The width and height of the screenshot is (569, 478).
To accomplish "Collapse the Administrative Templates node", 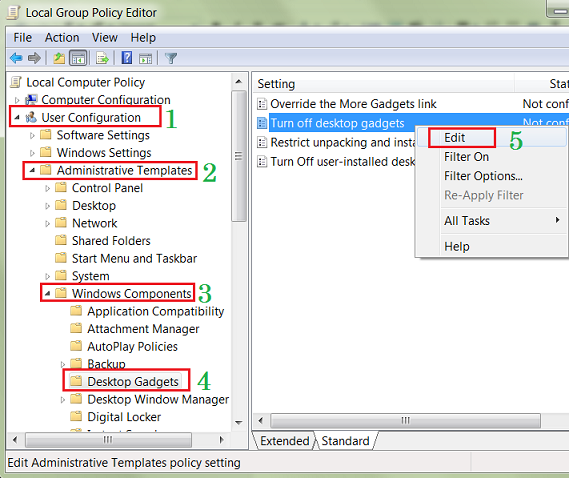I will pyautogui.click(x=32, y=170).
